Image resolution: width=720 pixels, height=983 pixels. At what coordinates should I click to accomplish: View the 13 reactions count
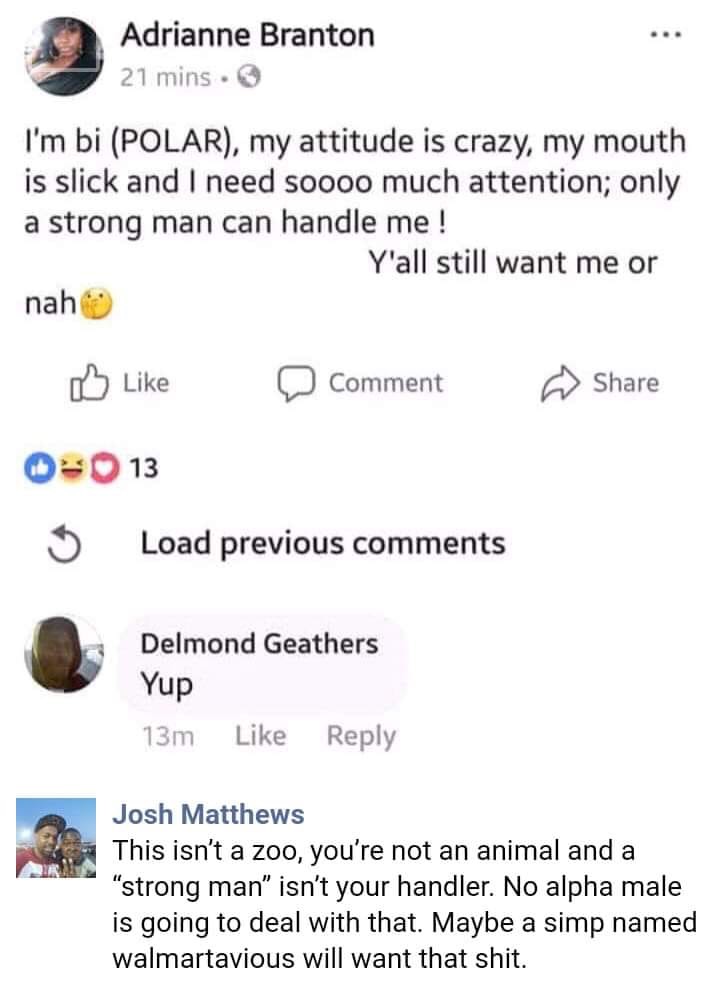pyautogui.click(x=144, y=468)
